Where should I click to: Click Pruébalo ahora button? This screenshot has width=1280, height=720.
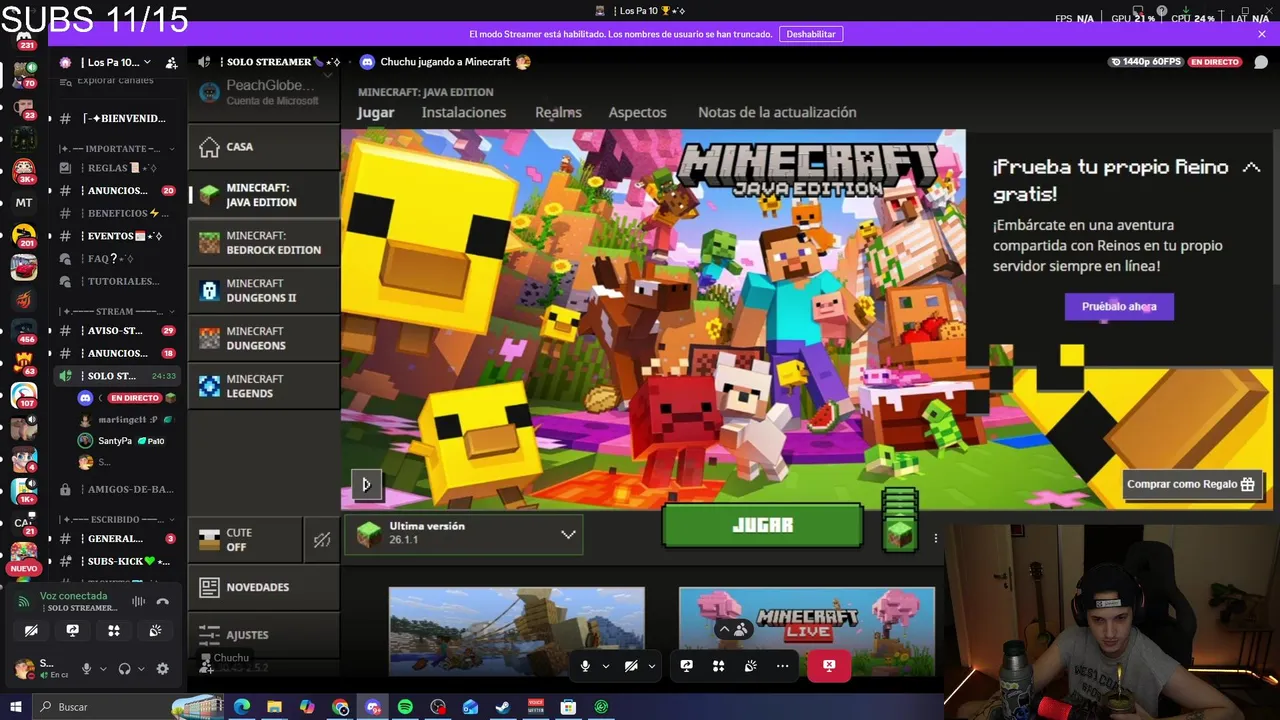pos(1119,306)
